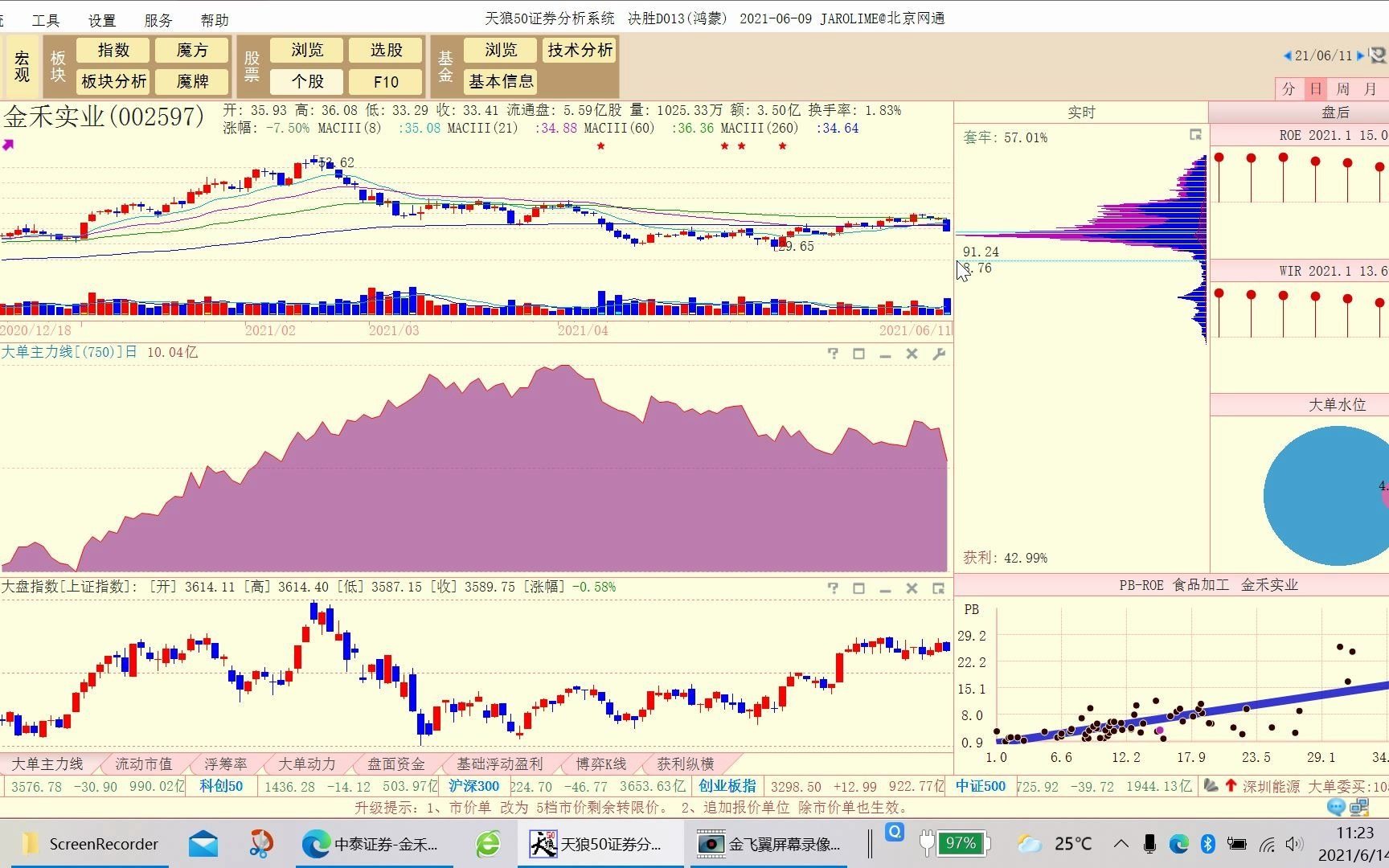Open the 服务 menu
Viewport: 1389px width, 868px height.
[x=158, y=20]
